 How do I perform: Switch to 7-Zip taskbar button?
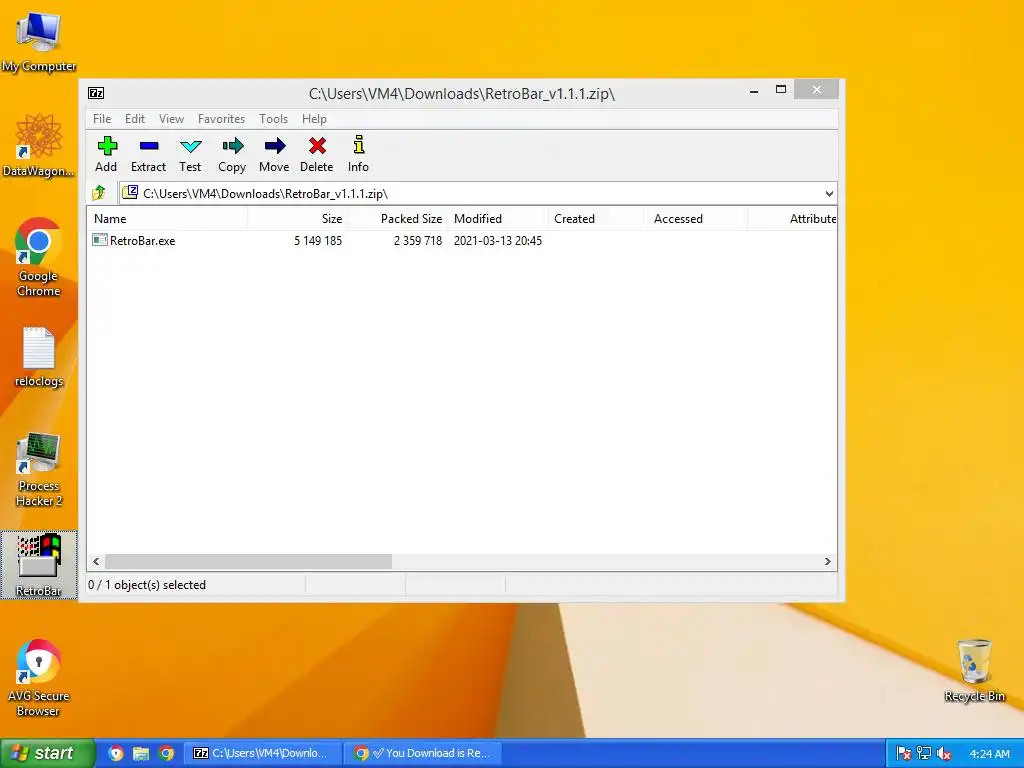(264, 753)
